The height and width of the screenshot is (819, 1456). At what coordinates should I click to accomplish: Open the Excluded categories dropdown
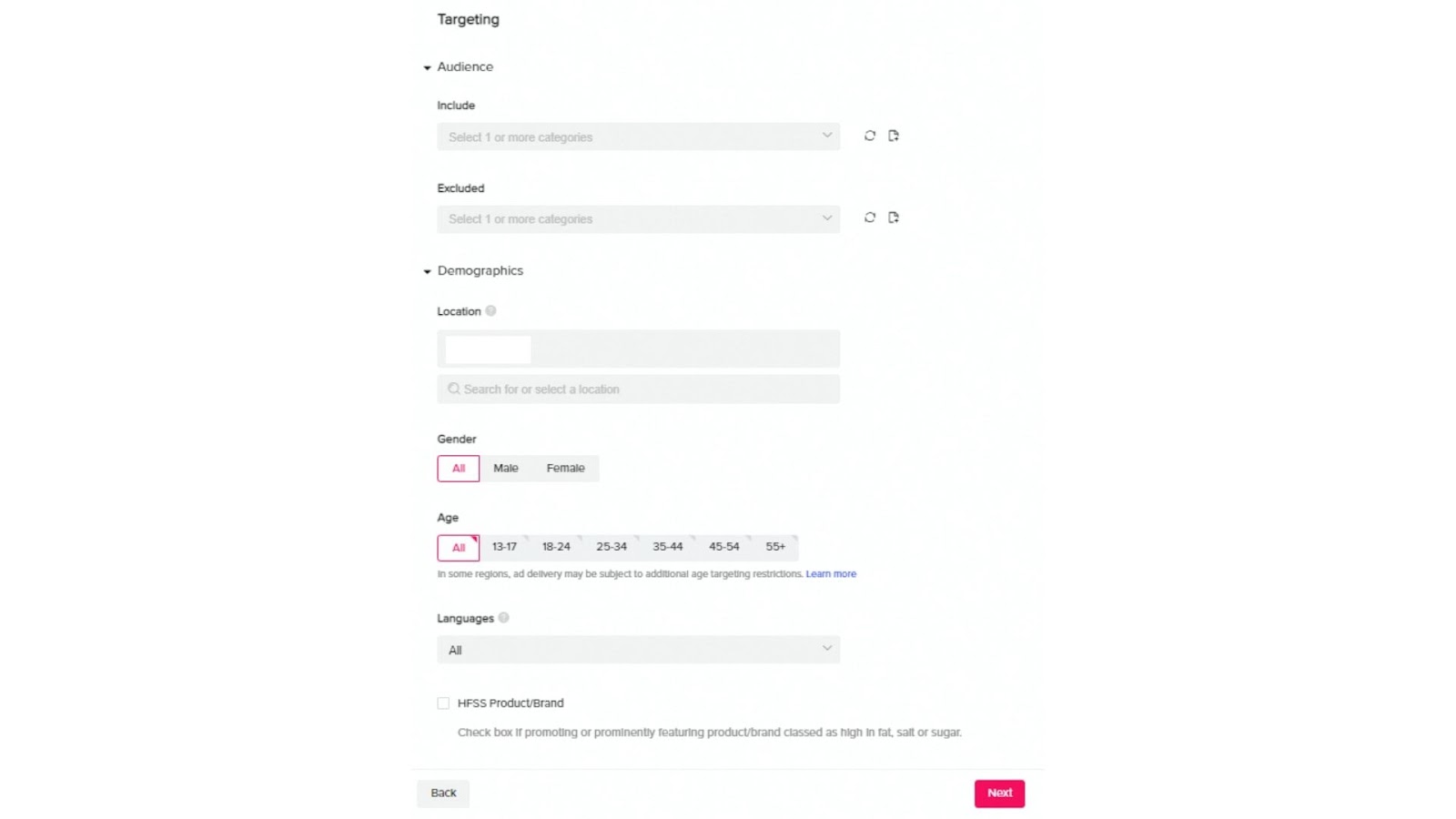pos(638,219)
